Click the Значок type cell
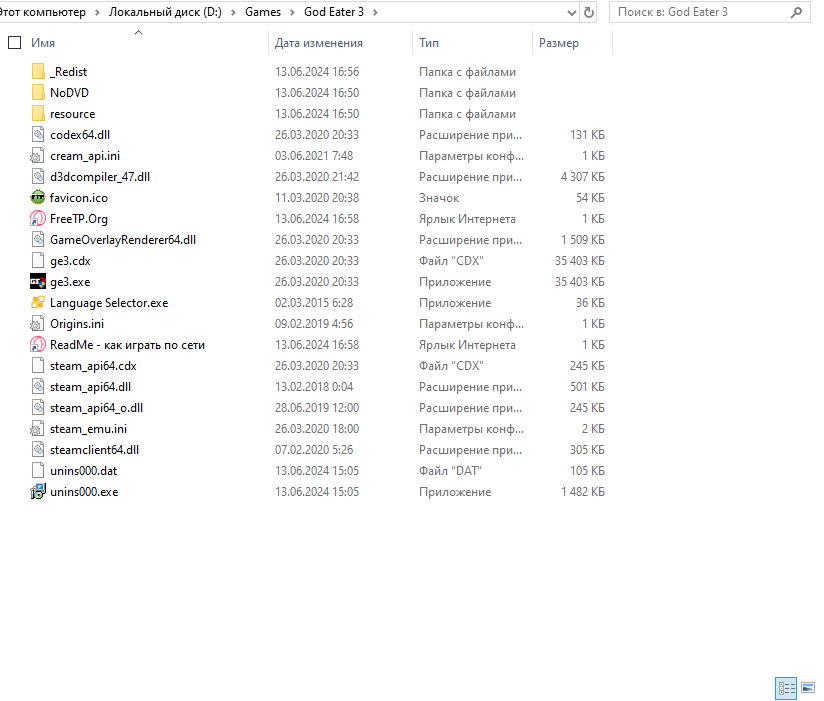 pyautogui.click(x=439, y=198)
